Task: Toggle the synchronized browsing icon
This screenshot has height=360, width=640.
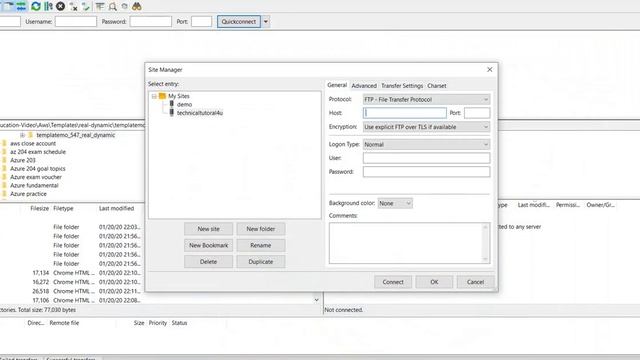Action: pos(124,6)
